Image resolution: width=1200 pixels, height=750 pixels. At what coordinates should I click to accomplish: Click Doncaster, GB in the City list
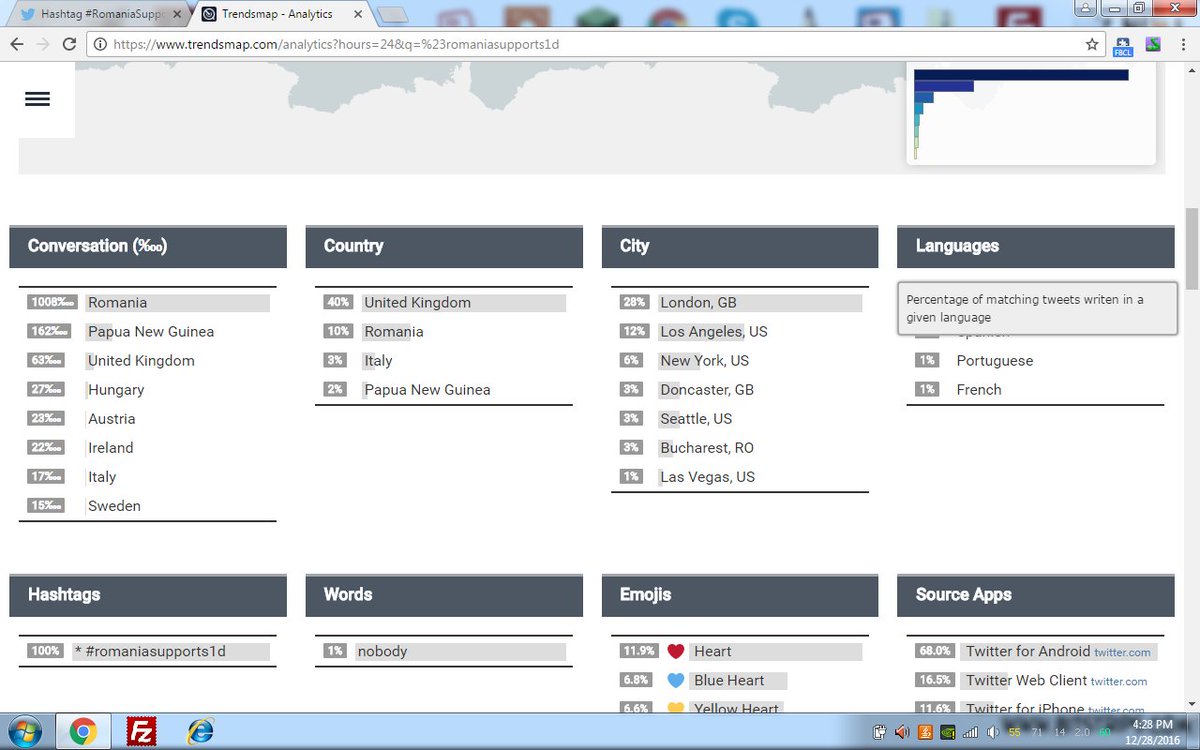click(x=707, y=389)
